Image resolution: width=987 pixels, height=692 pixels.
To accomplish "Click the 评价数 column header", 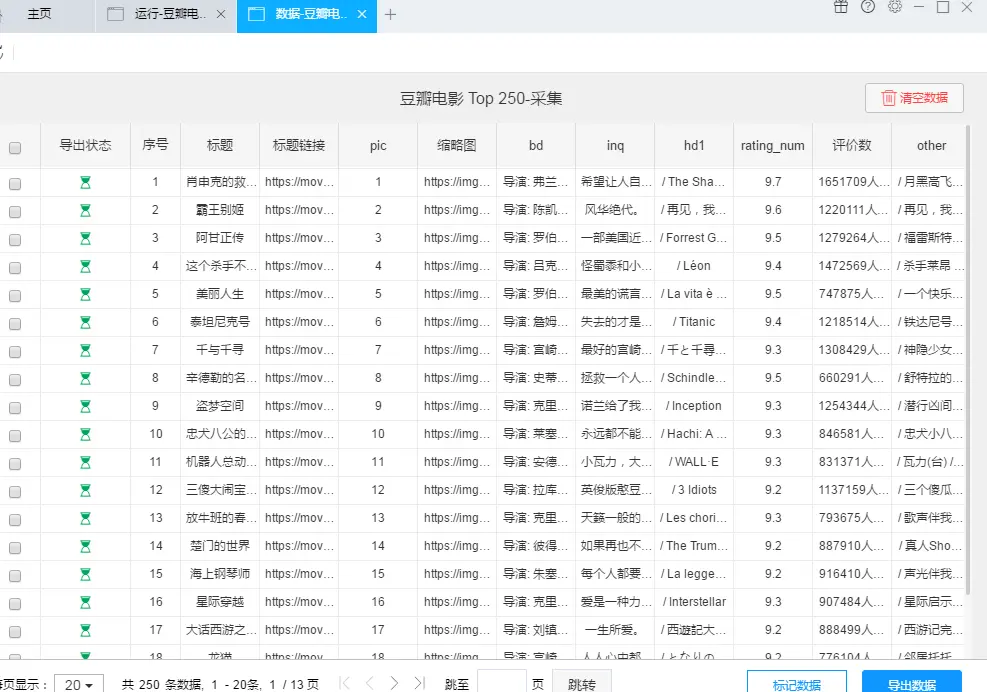I will pyautogui.click(x=852, y=145).
